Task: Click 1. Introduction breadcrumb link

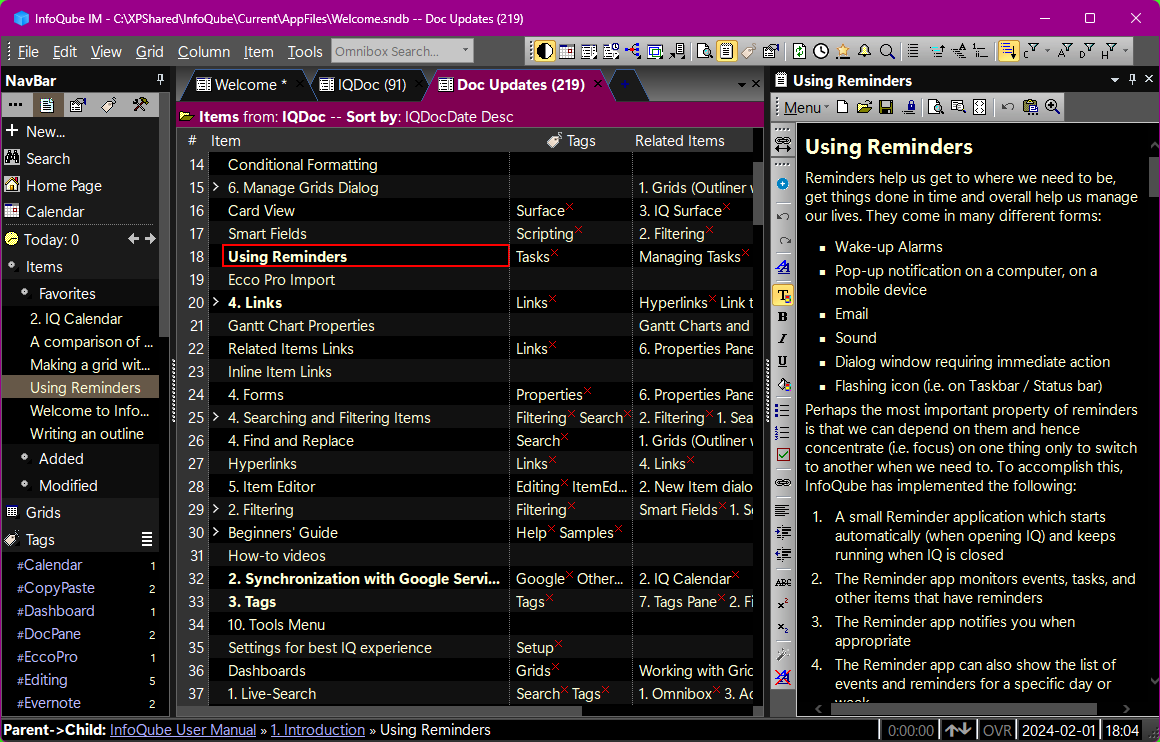Action: pyautogui.click(x=317, y=730)
